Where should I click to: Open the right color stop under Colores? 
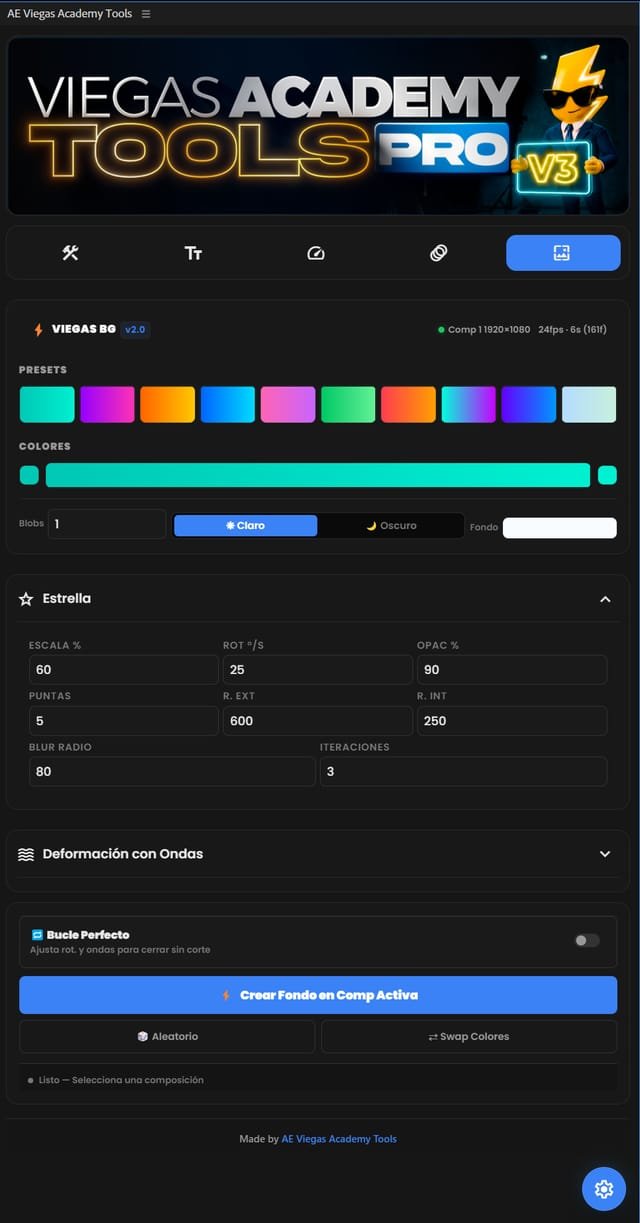[x=607, y=475]
